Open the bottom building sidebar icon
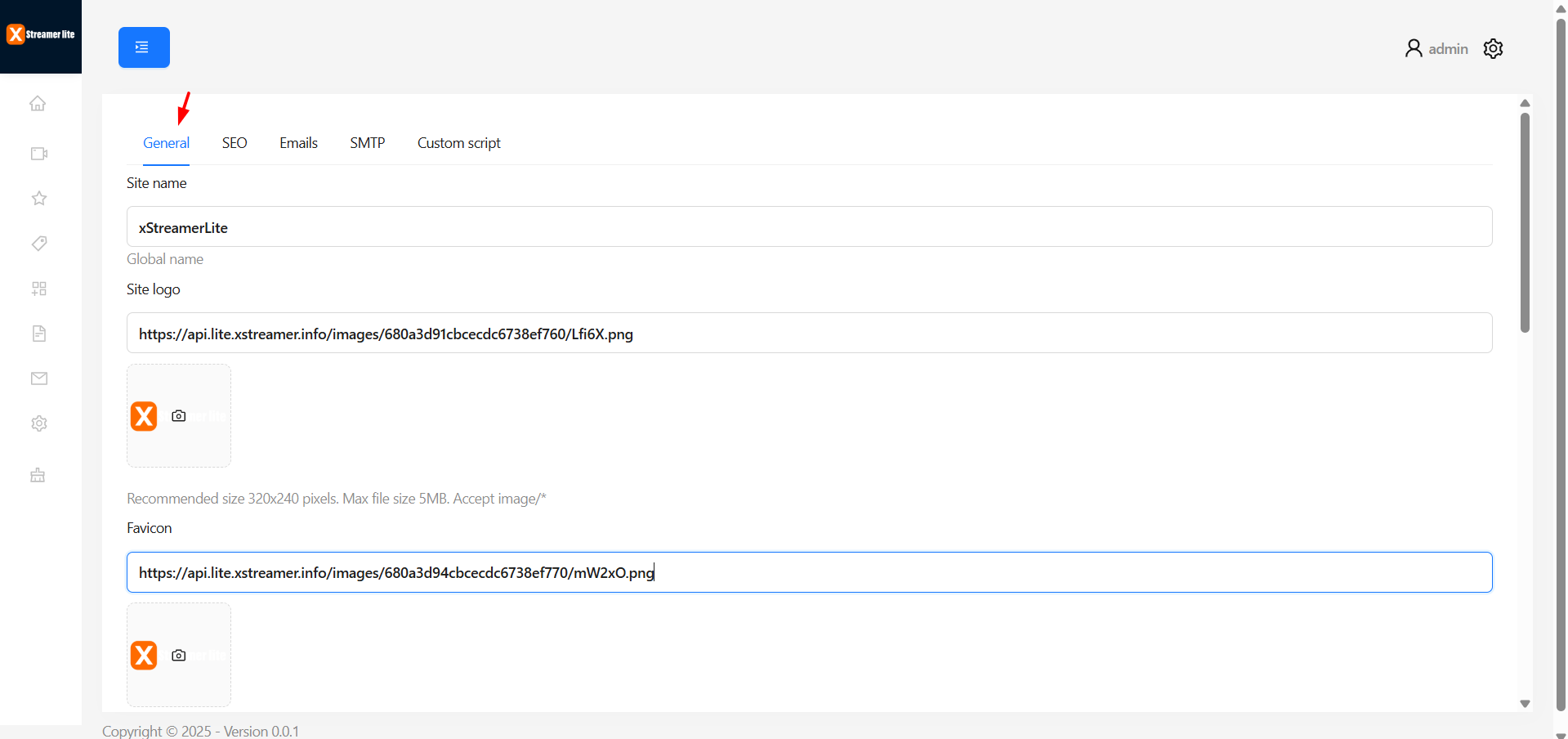 pyautogui.click(x=38, y=475)
